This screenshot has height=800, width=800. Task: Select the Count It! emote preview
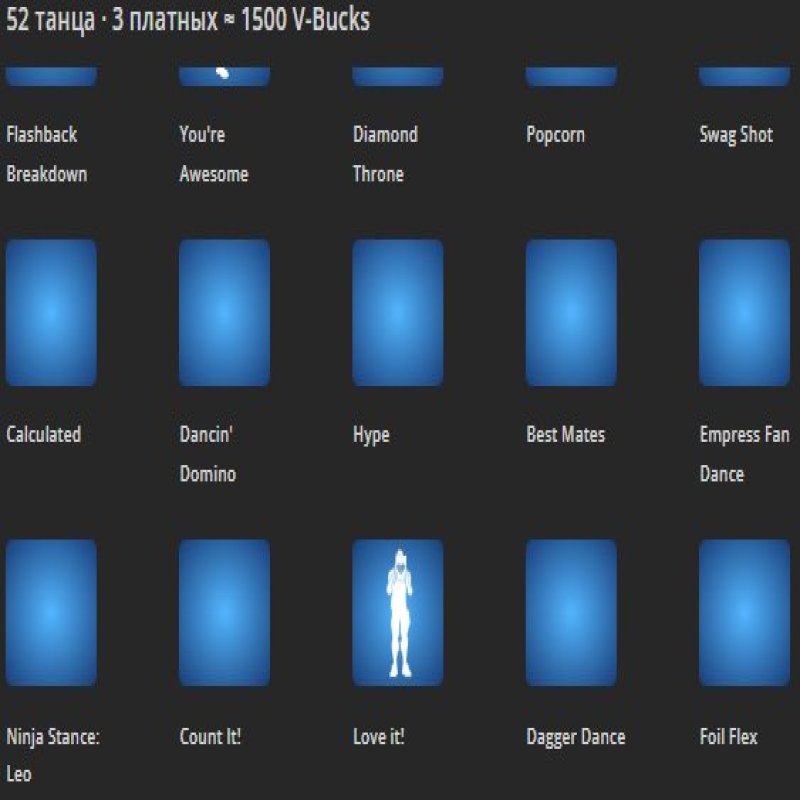(x=225, y=613)
